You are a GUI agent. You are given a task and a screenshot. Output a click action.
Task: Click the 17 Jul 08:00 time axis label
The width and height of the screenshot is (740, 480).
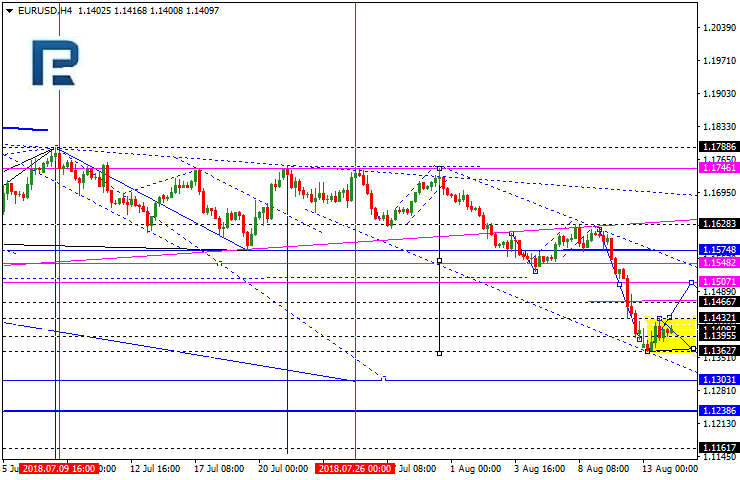click(219, 469)
